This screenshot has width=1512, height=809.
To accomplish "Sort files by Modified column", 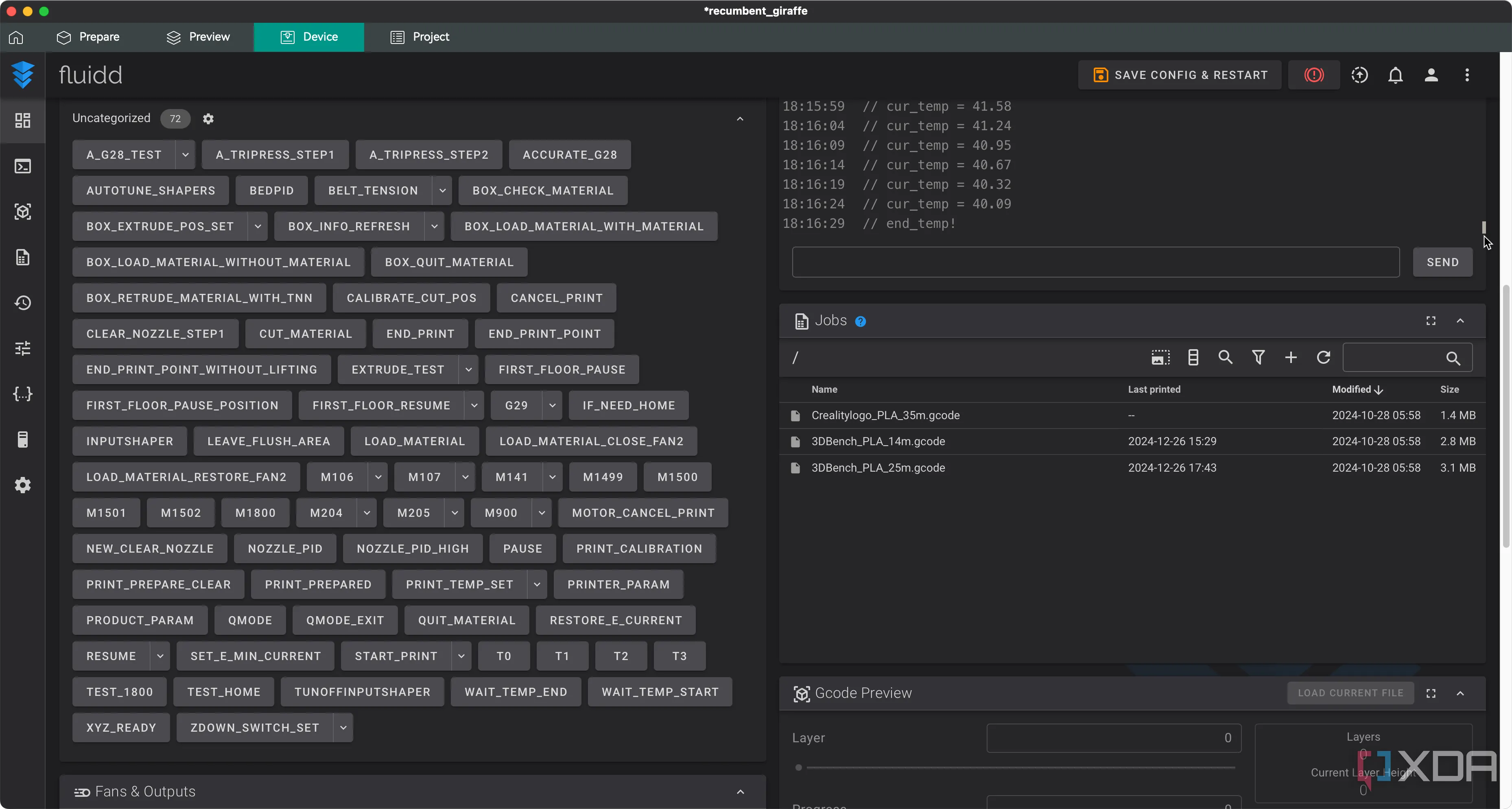I will (1357, 389).
